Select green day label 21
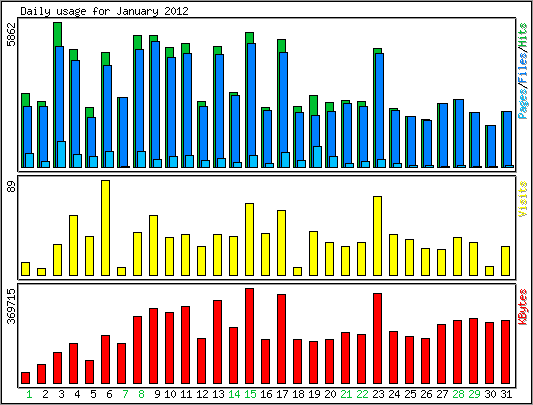 (346, 394)
